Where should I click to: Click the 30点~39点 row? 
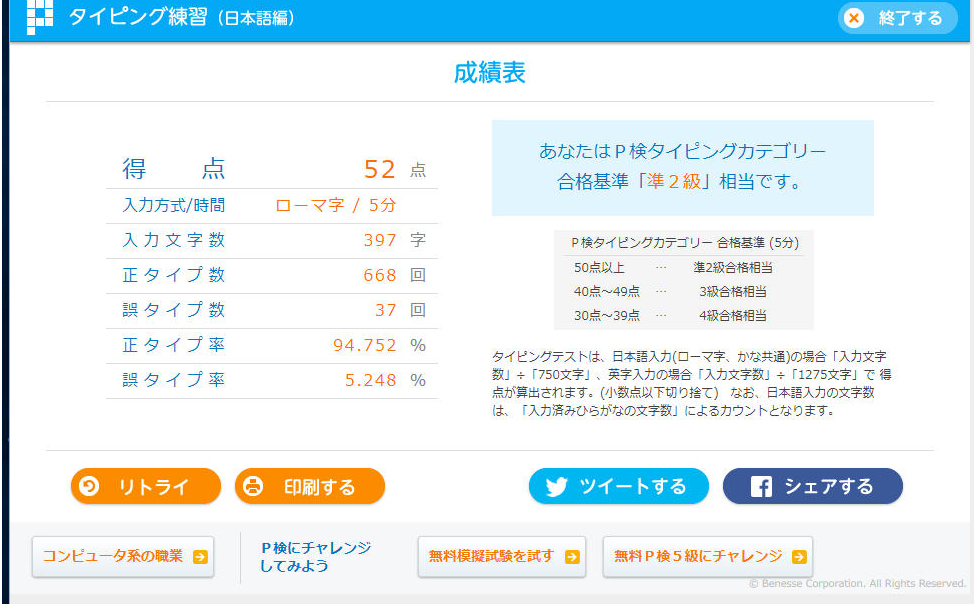pyautogui.click(x=683, y=316)
